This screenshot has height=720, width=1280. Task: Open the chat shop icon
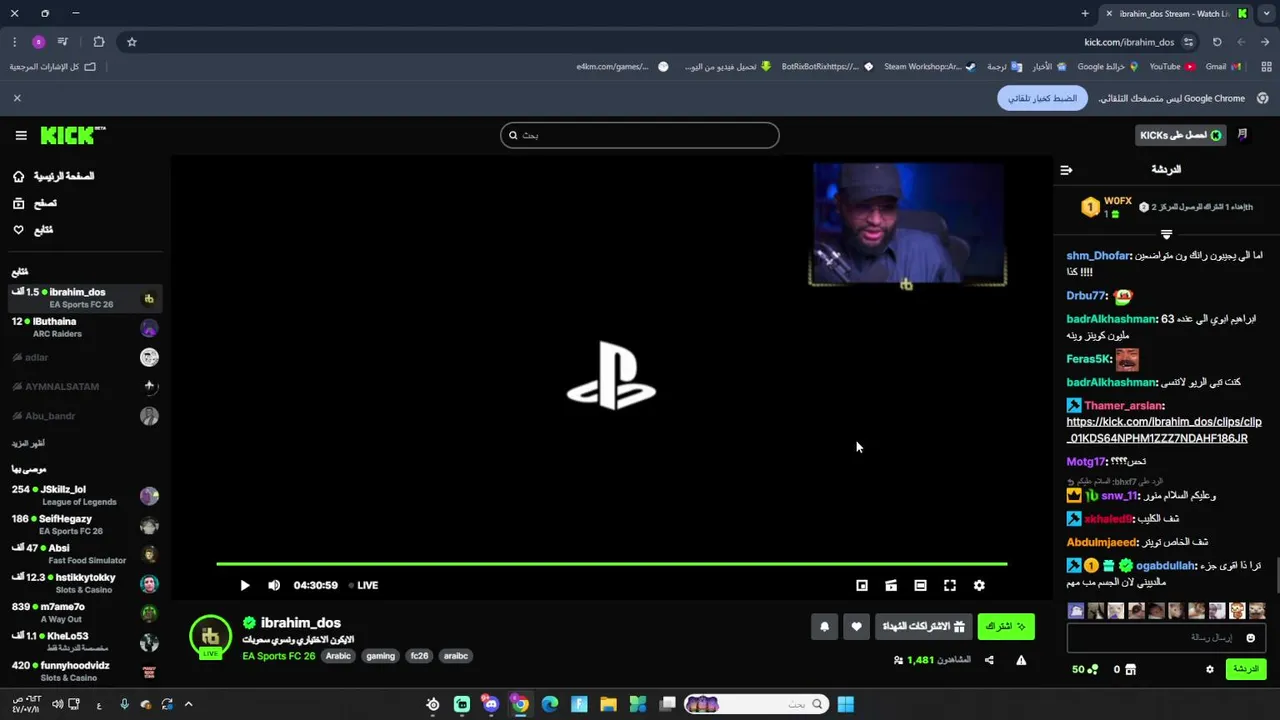pyautogui.click(x=1131, y=669)
